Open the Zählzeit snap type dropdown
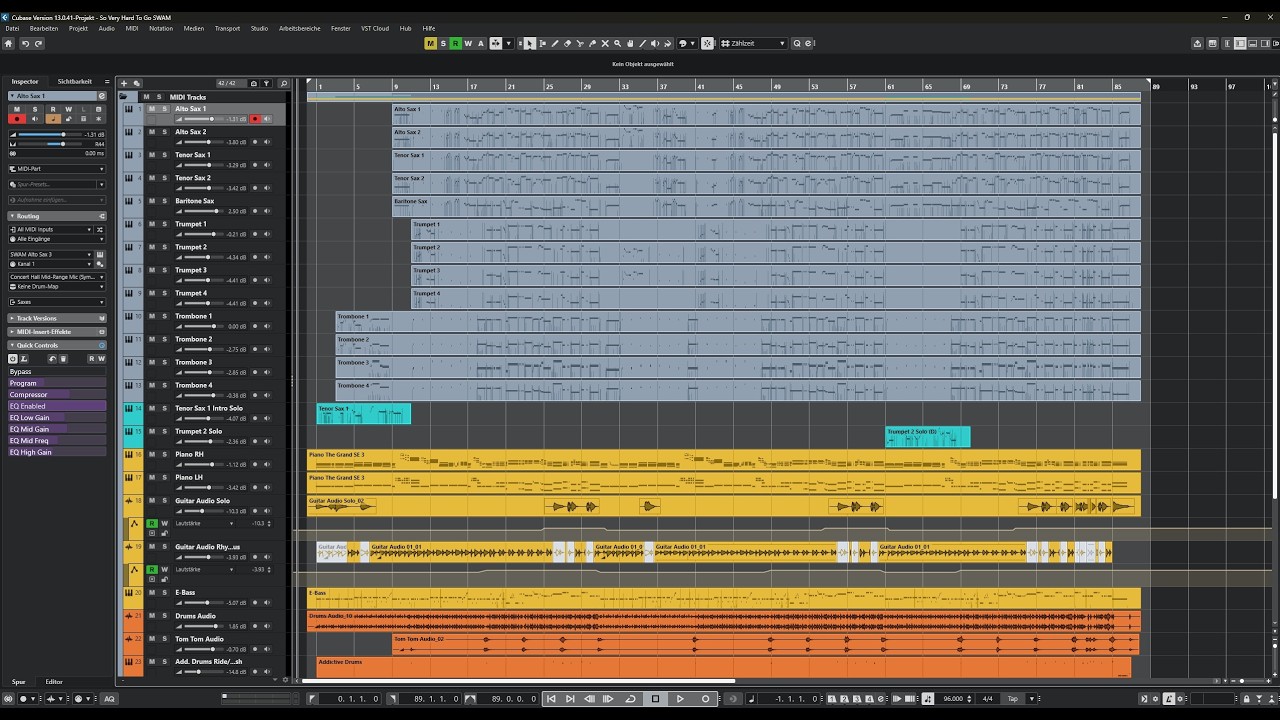This screenshot has width=1280, height=720. 754,43
